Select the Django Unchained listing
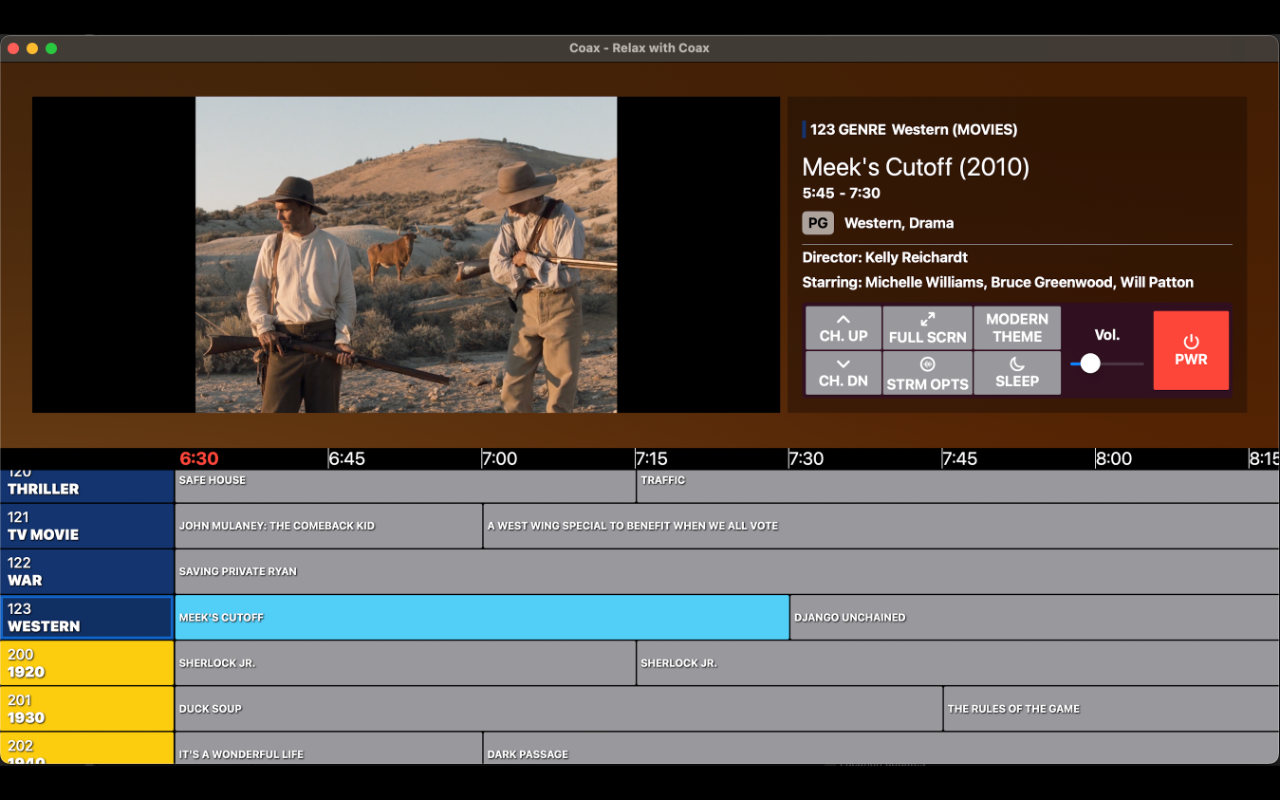The image size is (1280, 800). 1035,617
